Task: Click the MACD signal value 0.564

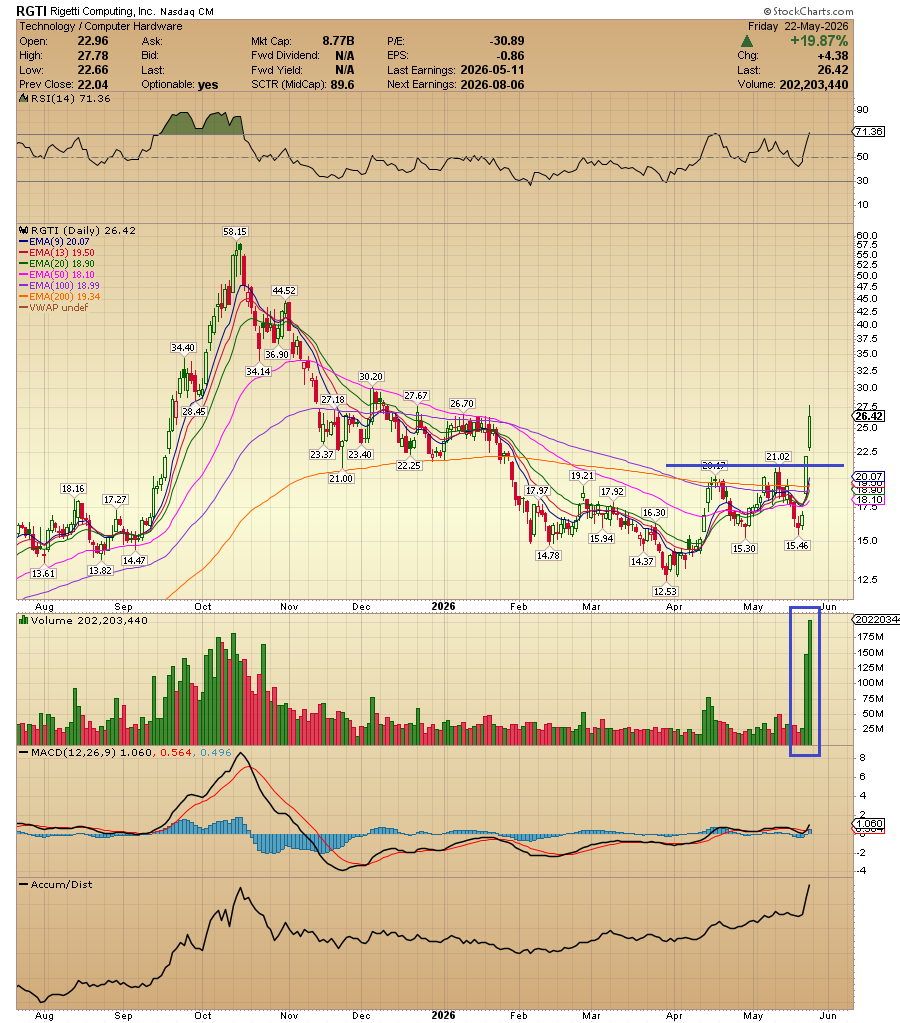Action: (x=176, y=752)
